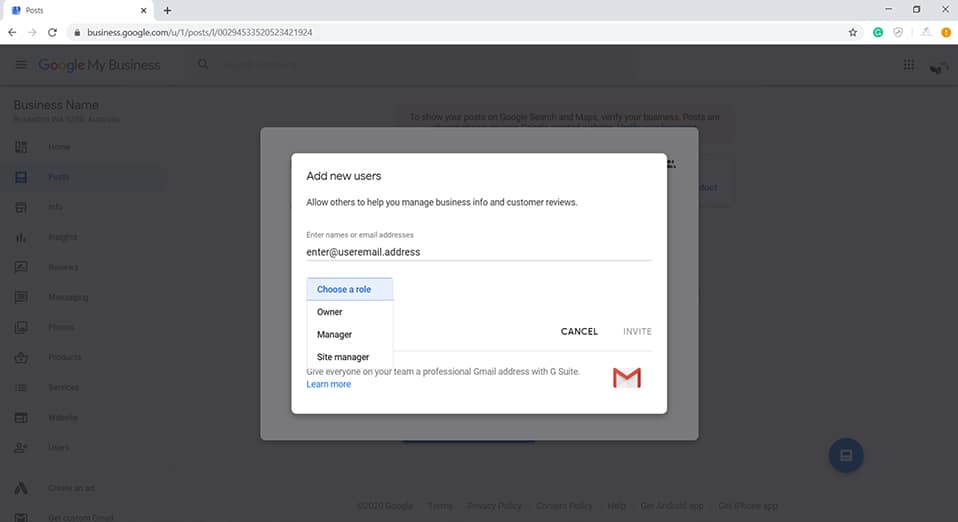Click the Products basket icon
Screen dimensions: 958x522
pyautogui.click(x=21, y=358)
